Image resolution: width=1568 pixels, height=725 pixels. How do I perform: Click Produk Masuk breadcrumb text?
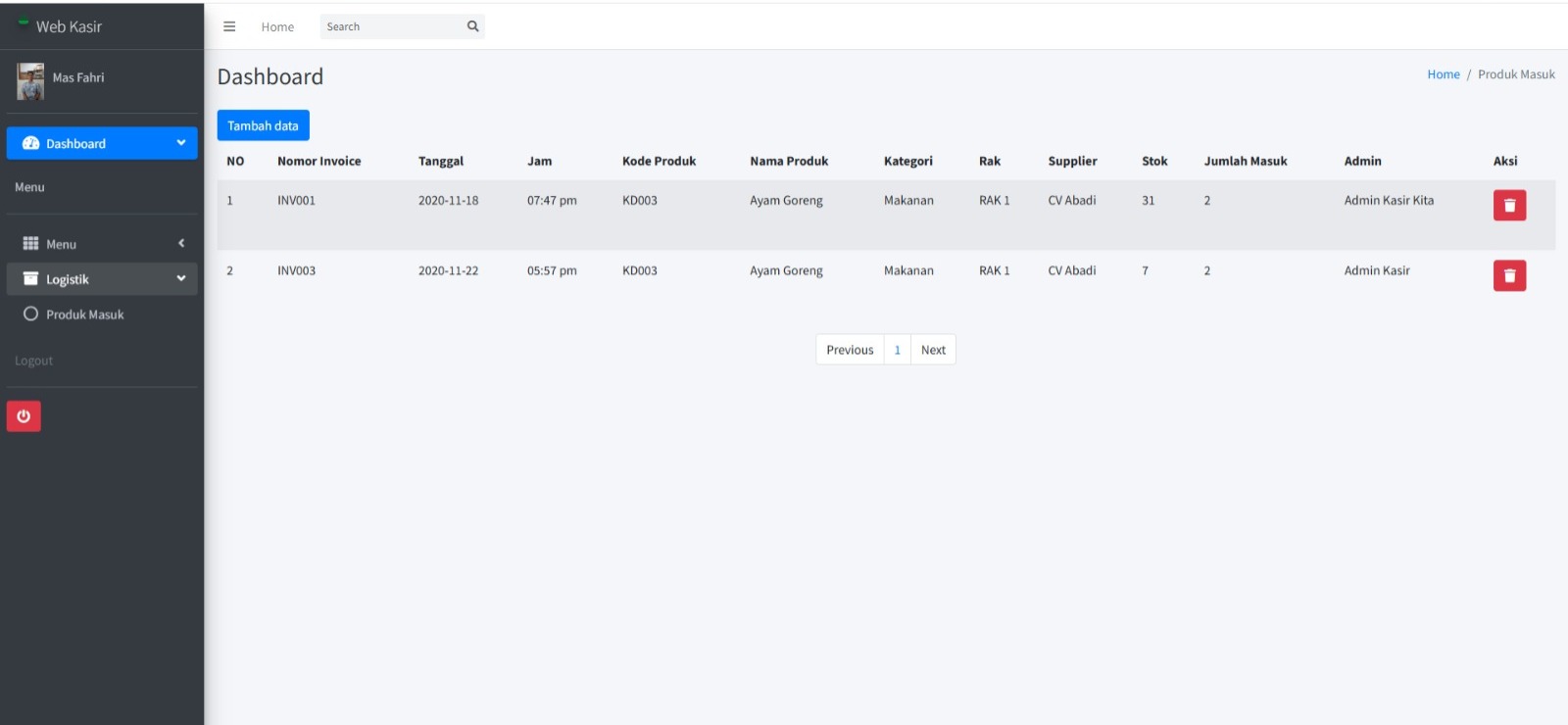[1516, 74]
